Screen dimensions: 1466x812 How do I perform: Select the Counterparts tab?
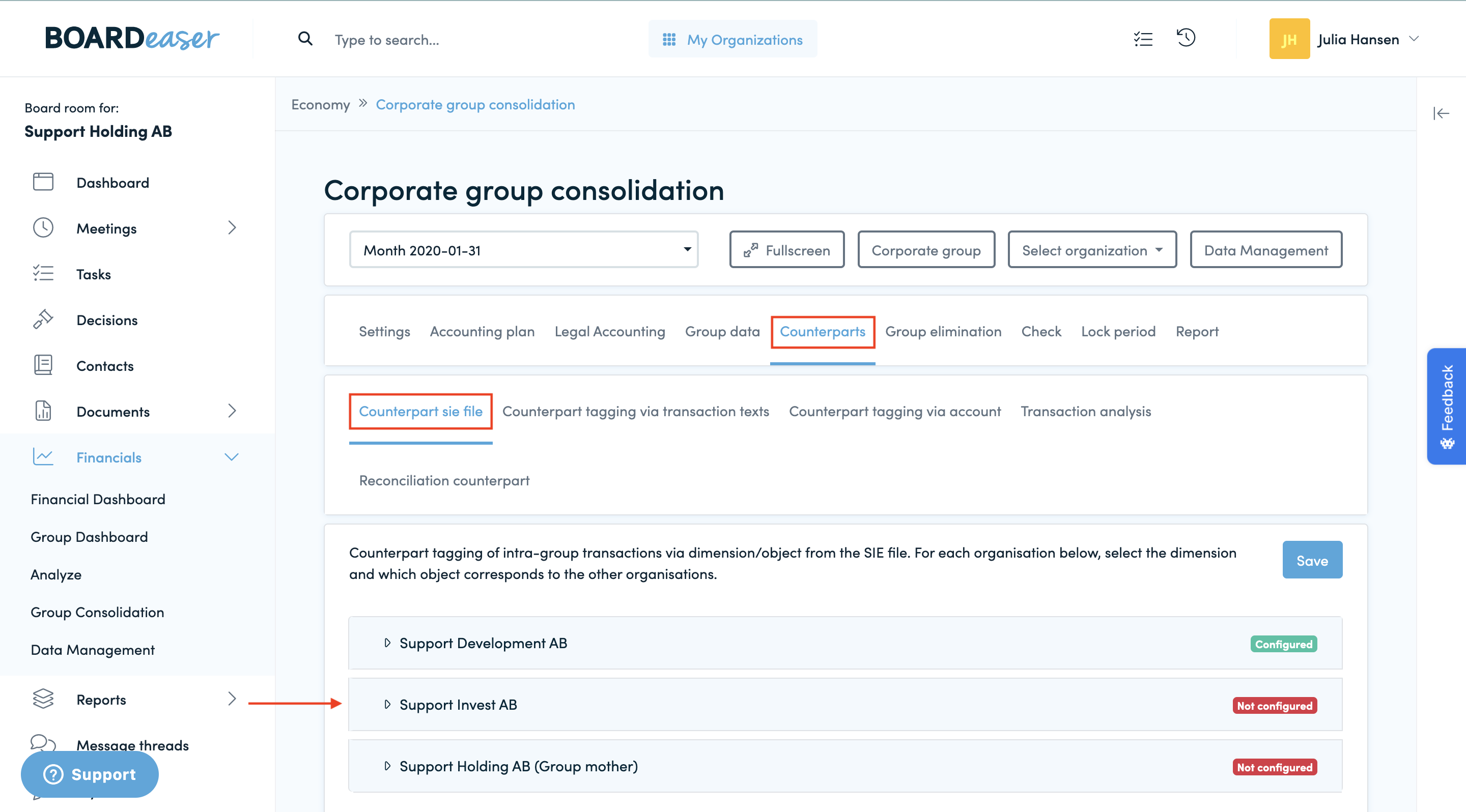click(823, 332)
